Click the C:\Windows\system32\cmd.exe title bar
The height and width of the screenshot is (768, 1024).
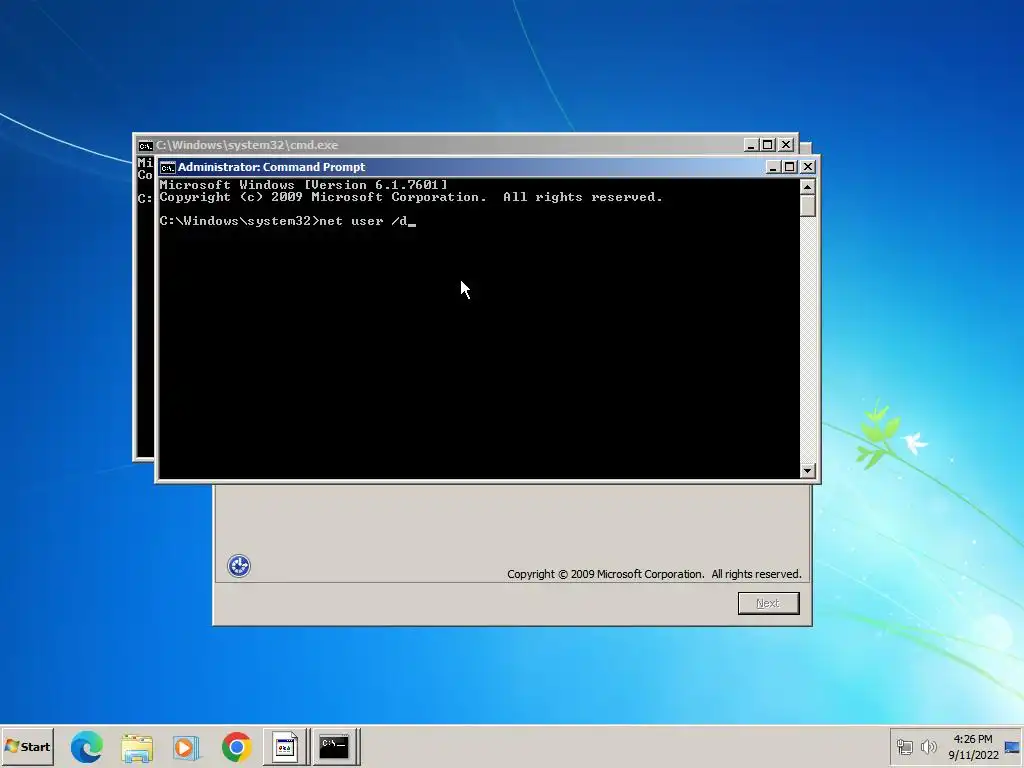point(465,145)
